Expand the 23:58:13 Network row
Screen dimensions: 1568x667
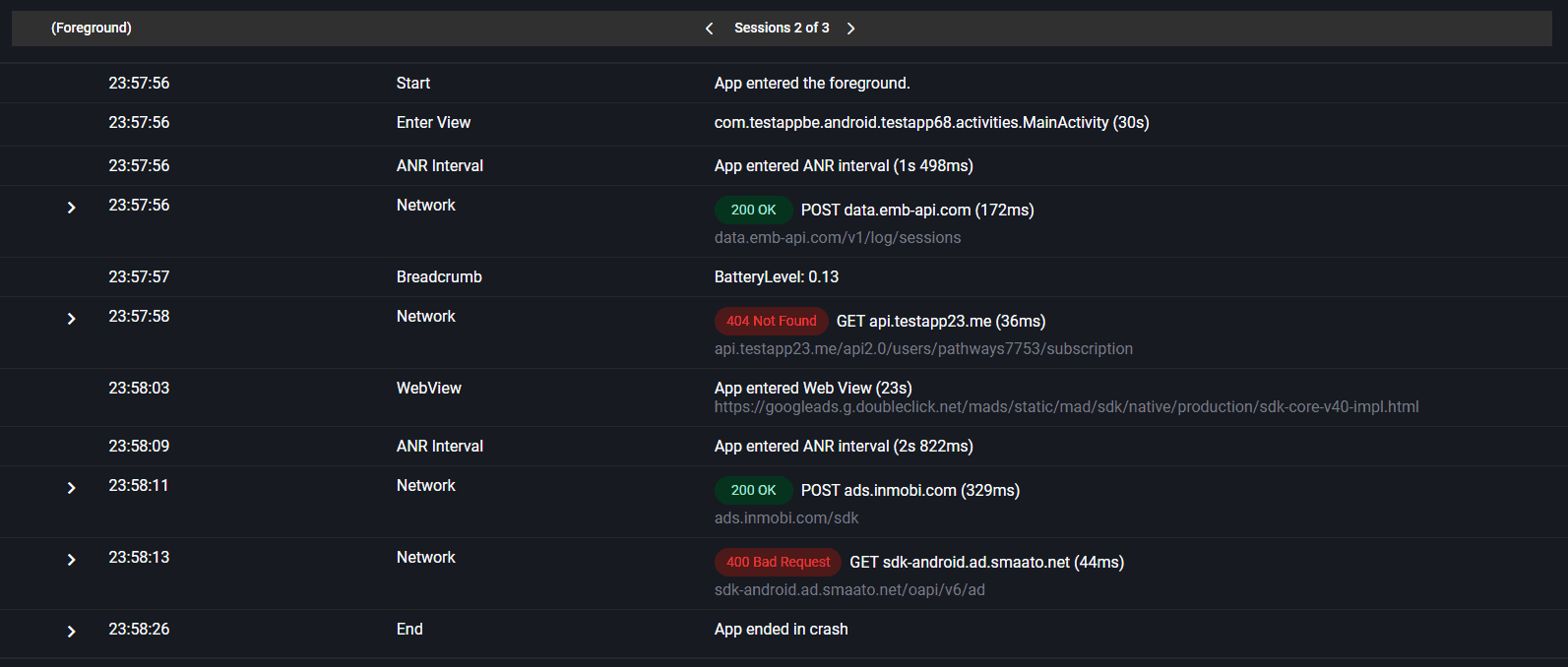coord(71,560)
